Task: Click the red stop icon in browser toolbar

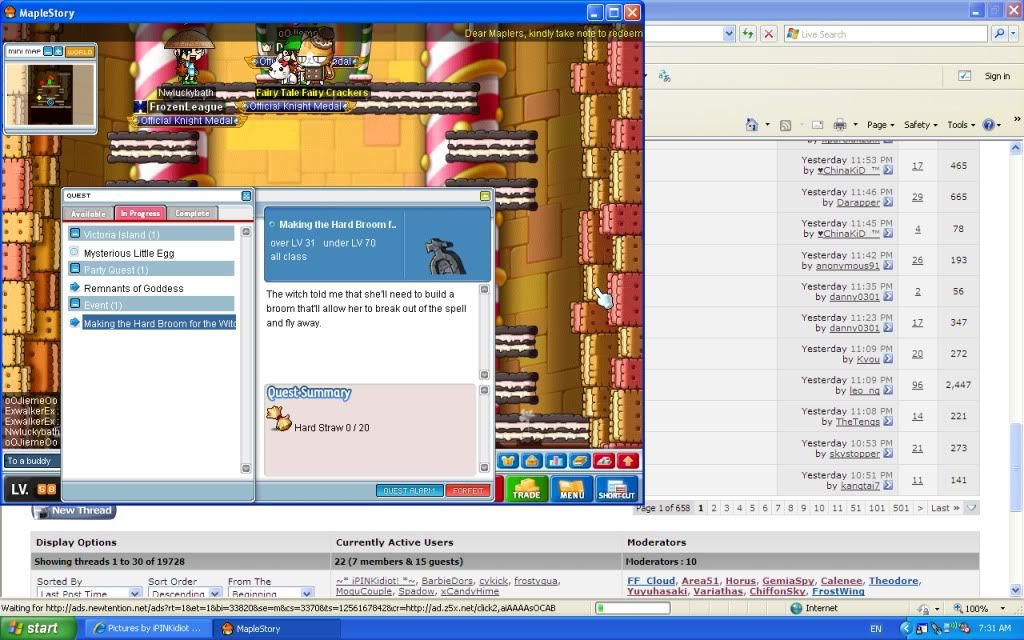Action: click(x=769, y=34)
